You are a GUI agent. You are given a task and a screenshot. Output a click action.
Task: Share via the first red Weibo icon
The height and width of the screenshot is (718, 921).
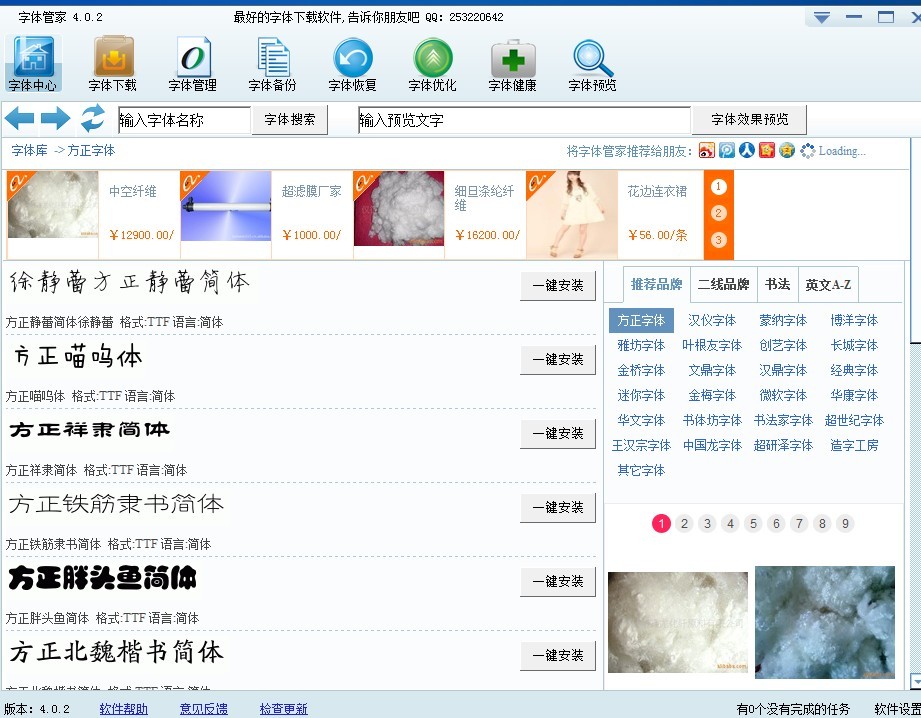click(x=707, y=150)
